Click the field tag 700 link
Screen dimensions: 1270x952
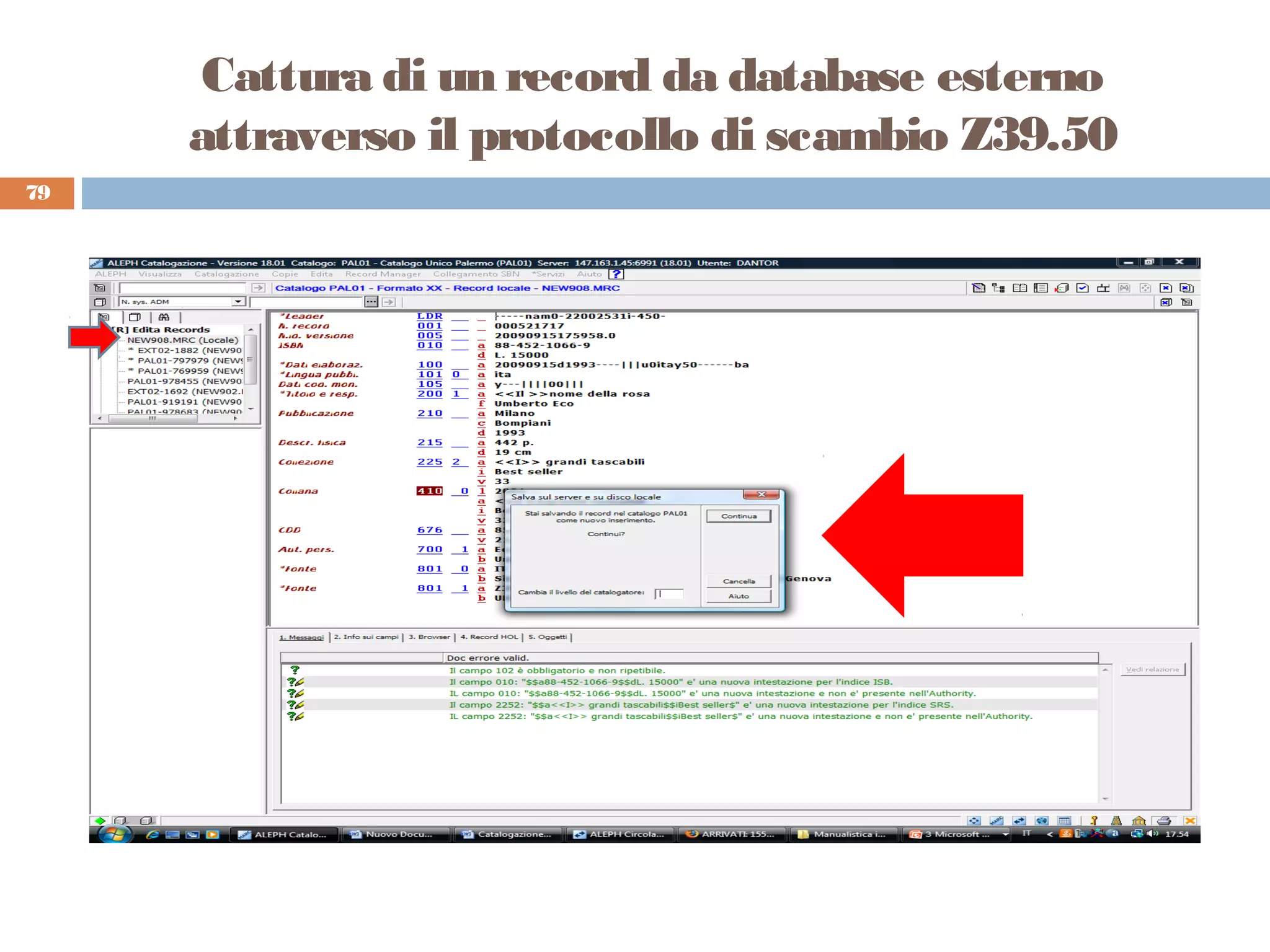[430, 549]
